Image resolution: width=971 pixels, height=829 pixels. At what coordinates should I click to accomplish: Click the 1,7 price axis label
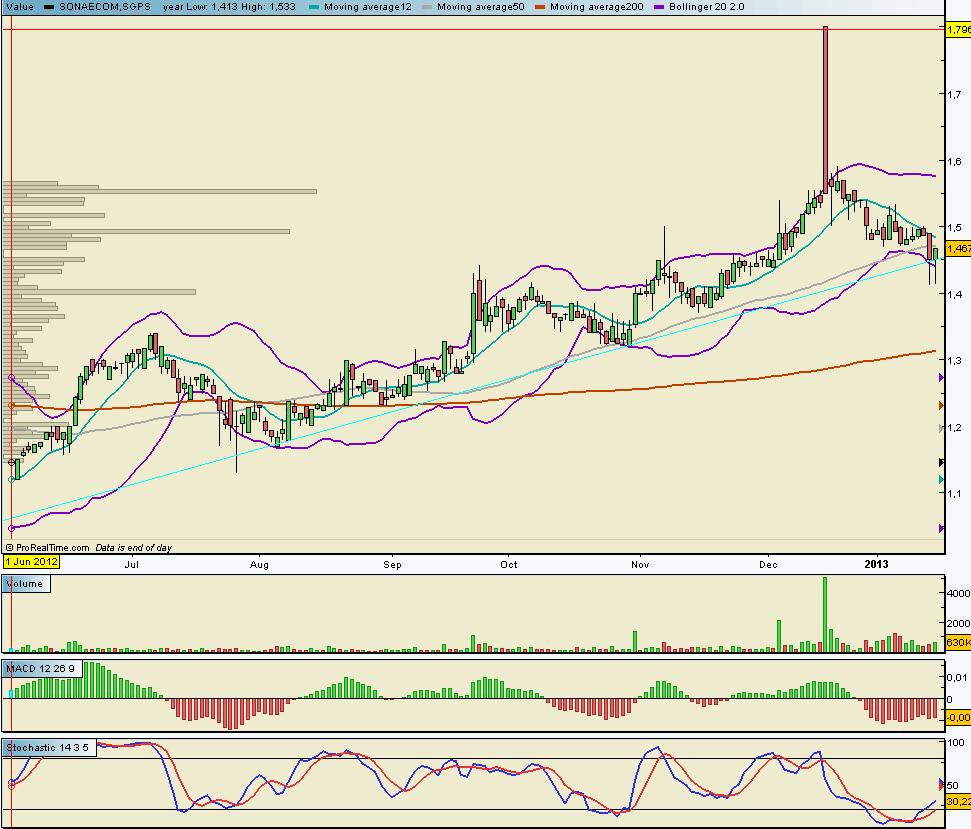point(954,95)
